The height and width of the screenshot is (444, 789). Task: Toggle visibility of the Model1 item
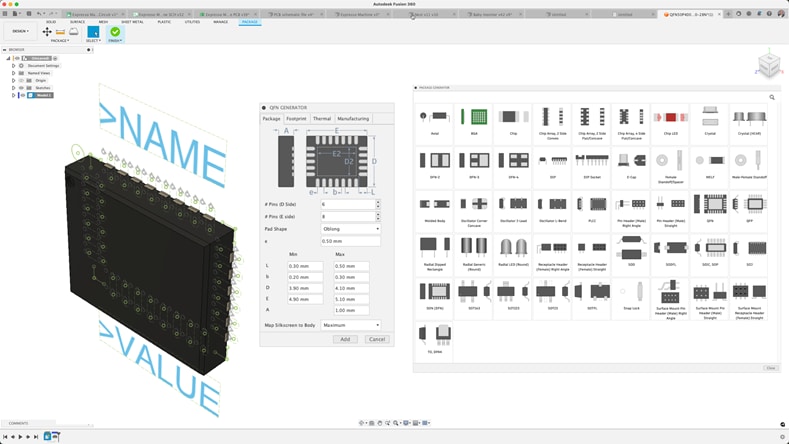click(x=23, y=95)
